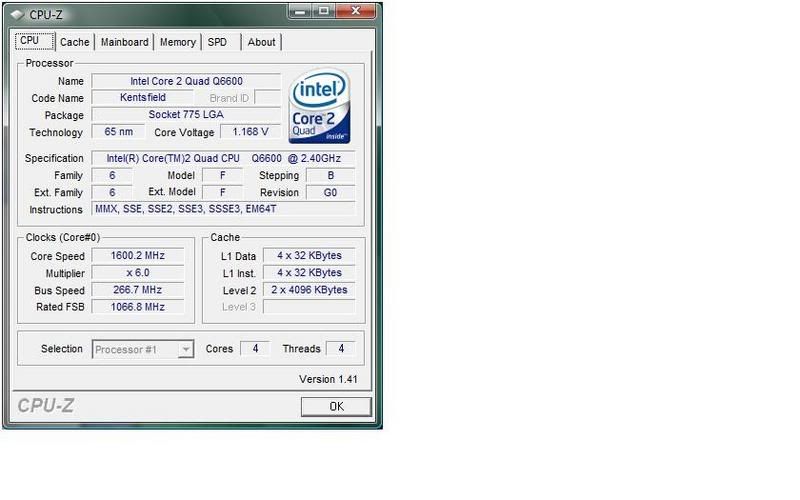Click the Package value Socket 775 LGA
Viewport: 800px width, 500px height.
point(186,115)
